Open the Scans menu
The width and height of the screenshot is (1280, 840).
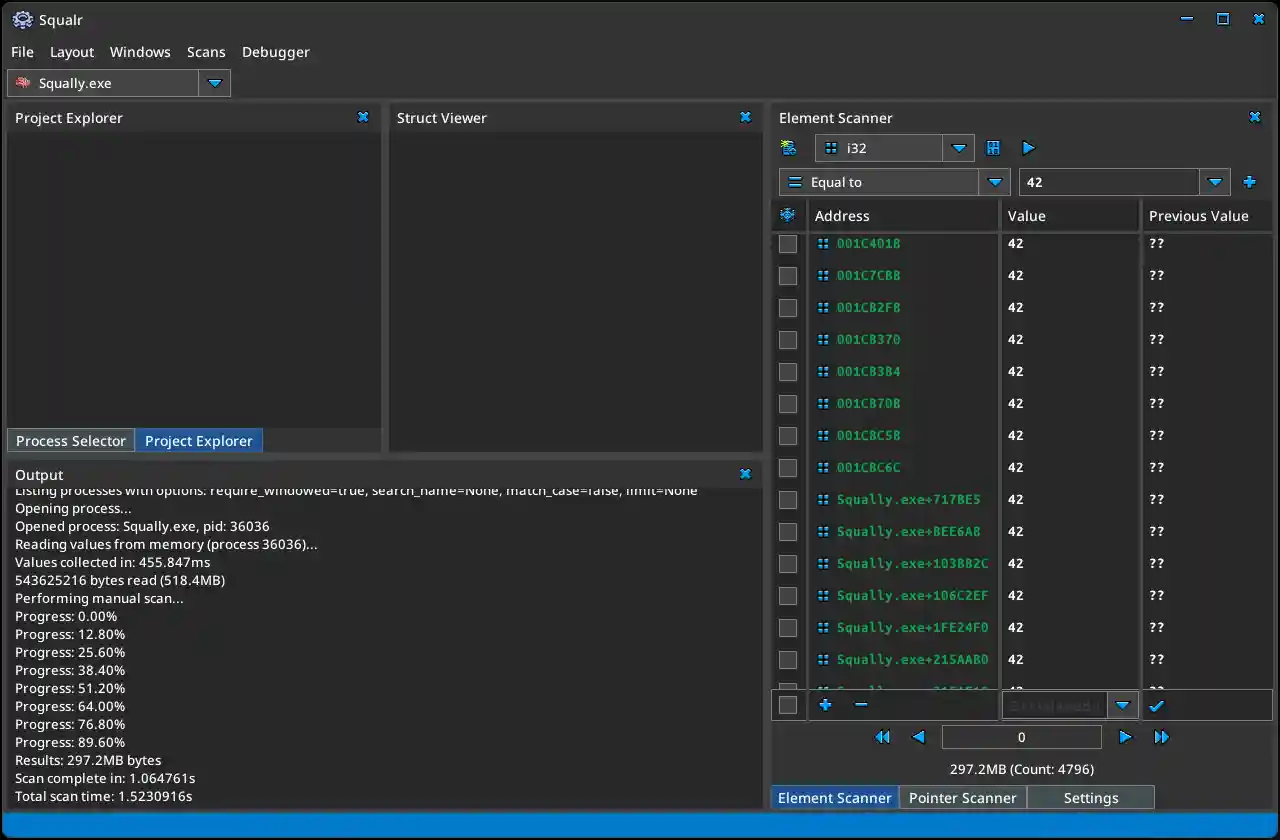(x=206, y=52)
